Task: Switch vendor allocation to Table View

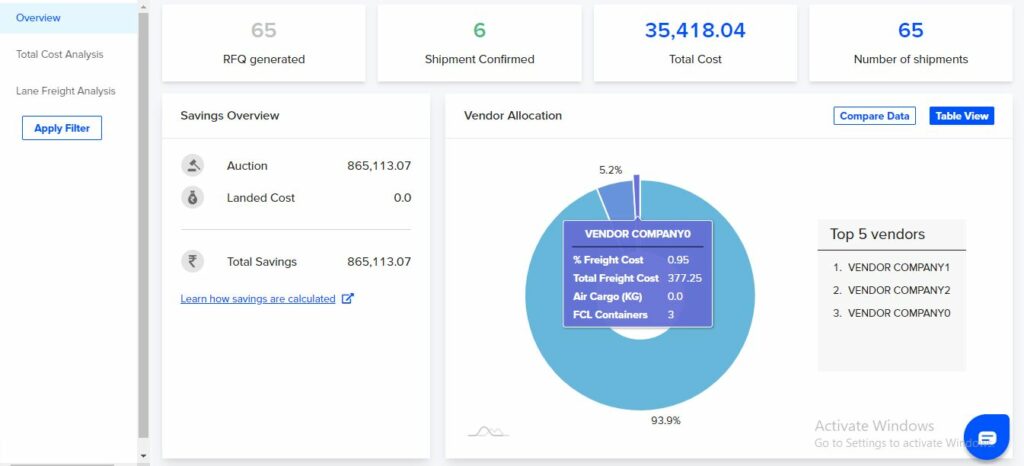Action: click(961, 116)
